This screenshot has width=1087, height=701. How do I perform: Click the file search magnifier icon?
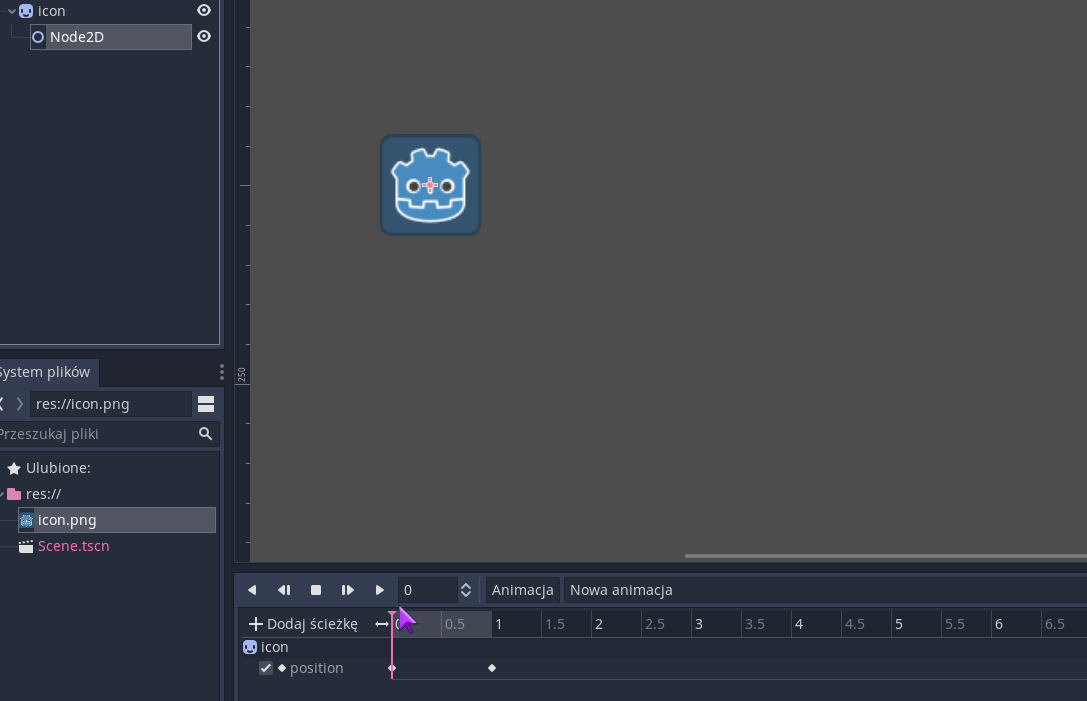pos(205,434)
